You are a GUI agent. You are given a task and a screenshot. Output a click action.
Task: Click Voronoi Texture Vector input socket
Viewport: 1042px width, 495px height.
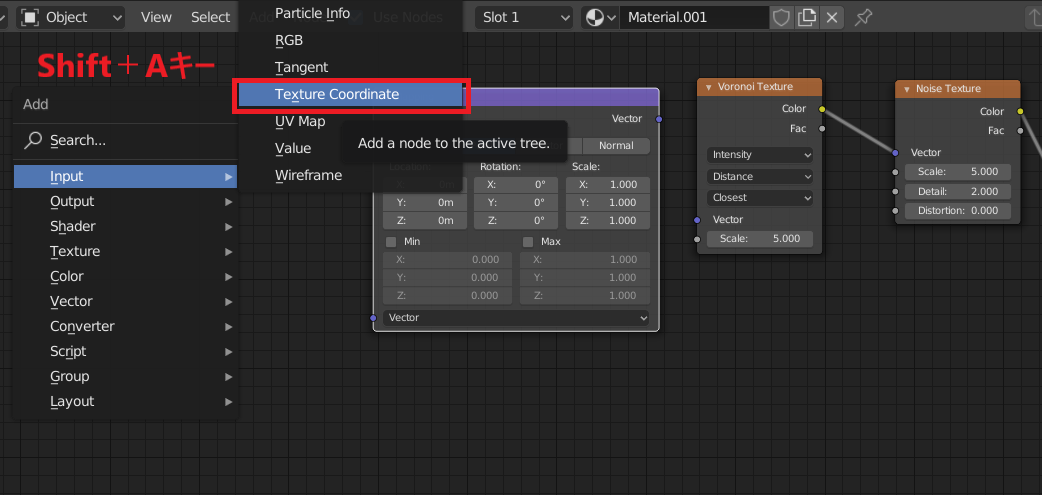coord(697,219)
